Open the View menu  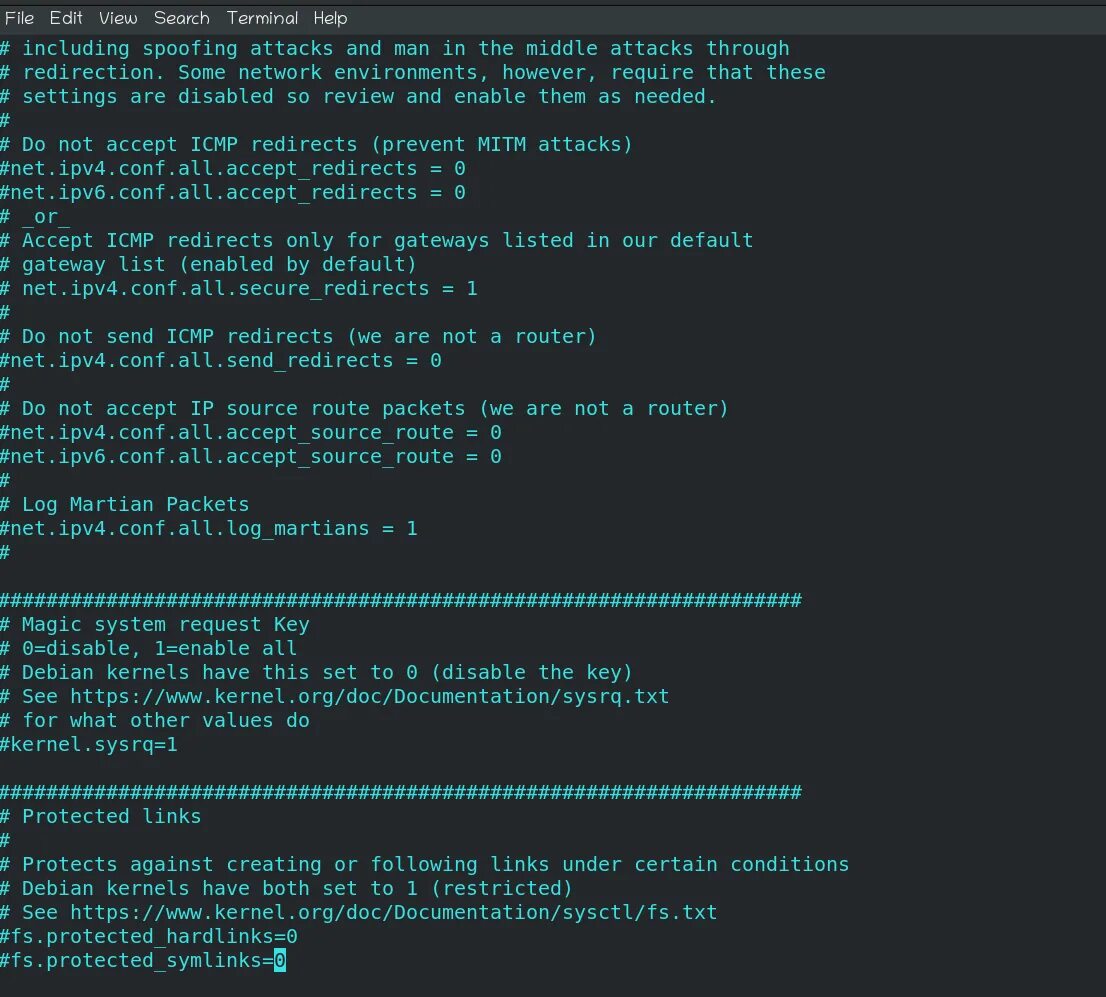pos(118,18)
